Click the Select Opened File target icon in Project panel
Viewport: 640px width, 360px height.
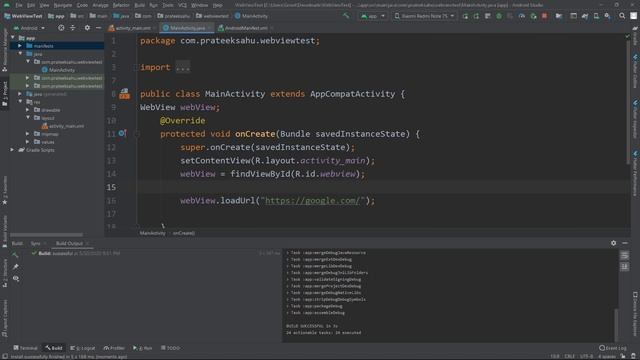pos(61,28)
